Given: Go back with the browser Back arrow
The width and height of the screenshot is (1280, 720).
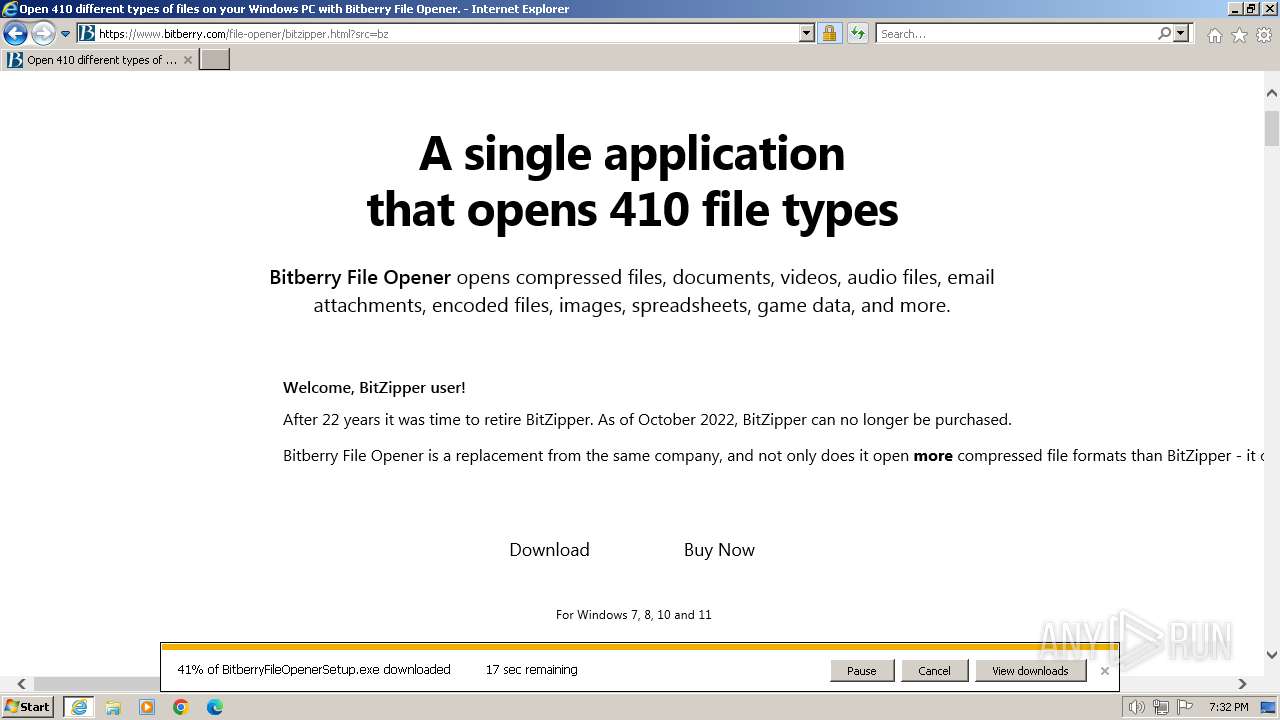Looking at the screenshot, I should coord(15,34).
